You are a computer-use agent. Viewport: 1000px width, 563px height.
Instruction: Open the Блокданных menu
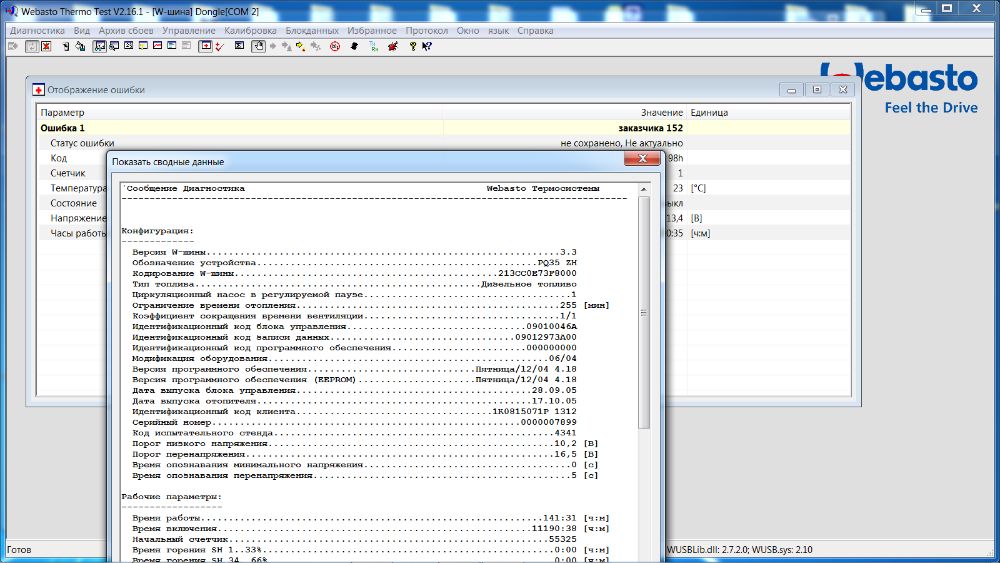pos(312,31)
